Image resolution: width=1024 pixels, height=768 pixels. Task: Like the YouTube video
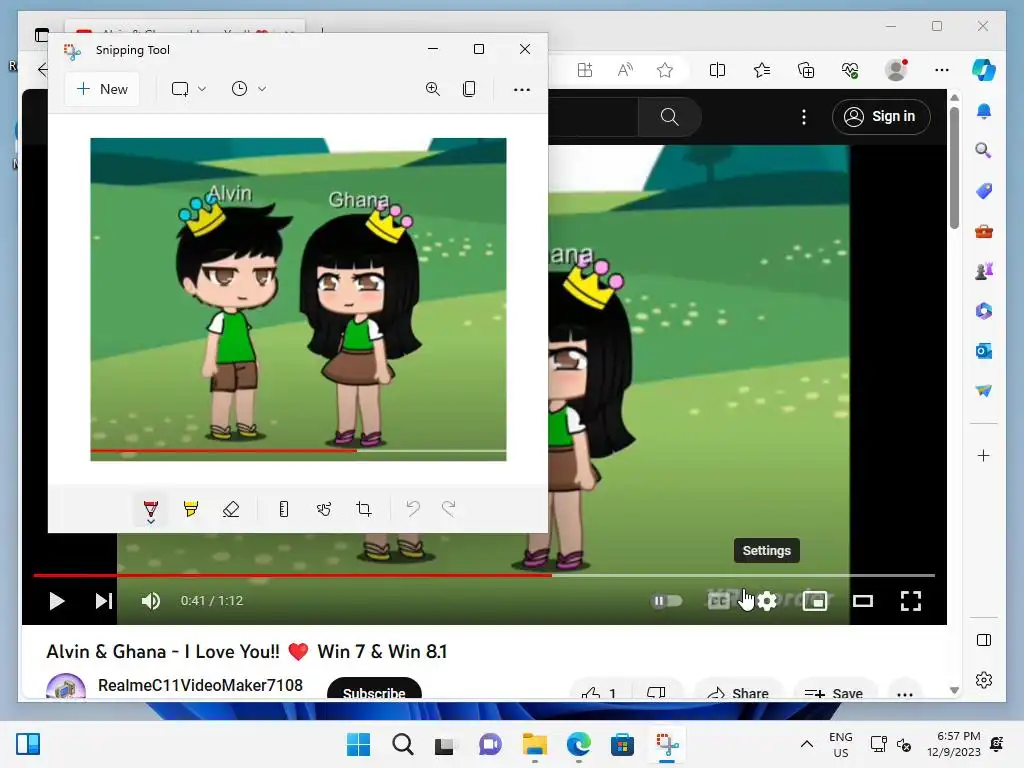(x=600, y=691)
